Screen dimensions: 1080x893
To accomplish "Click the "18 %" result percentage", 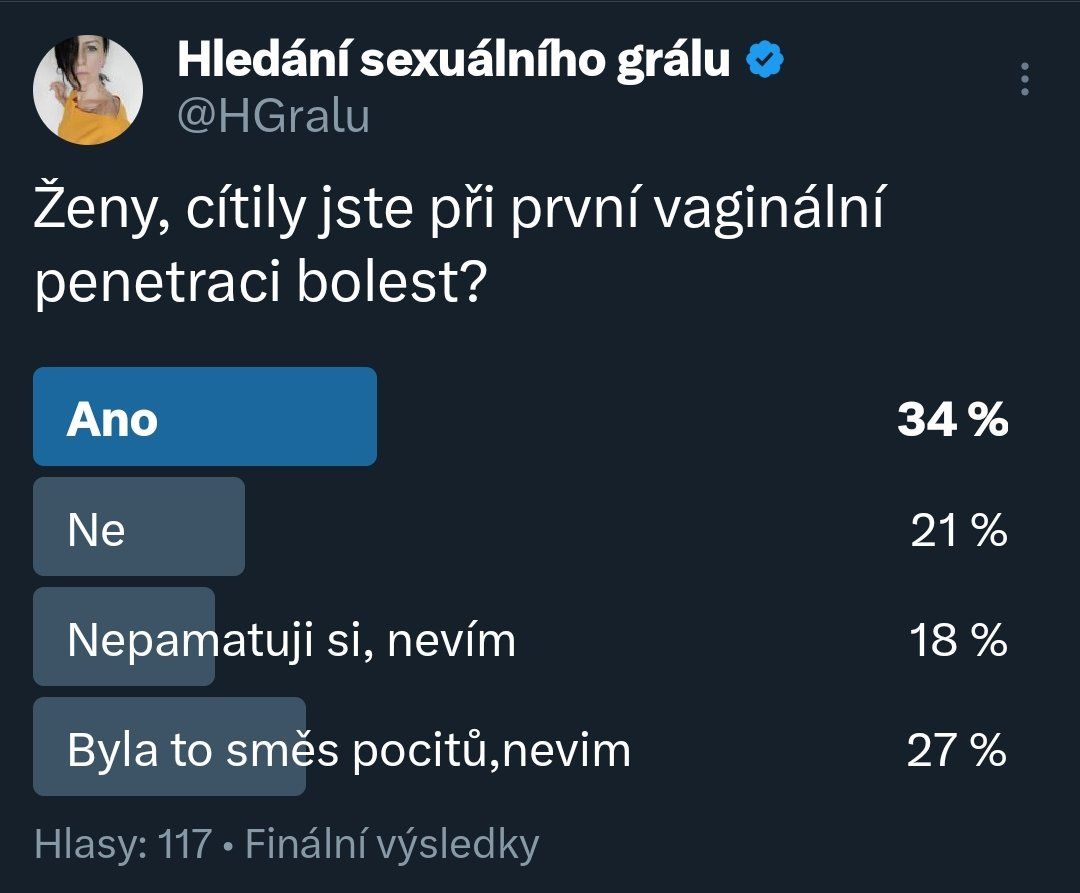I will [957, 640].
